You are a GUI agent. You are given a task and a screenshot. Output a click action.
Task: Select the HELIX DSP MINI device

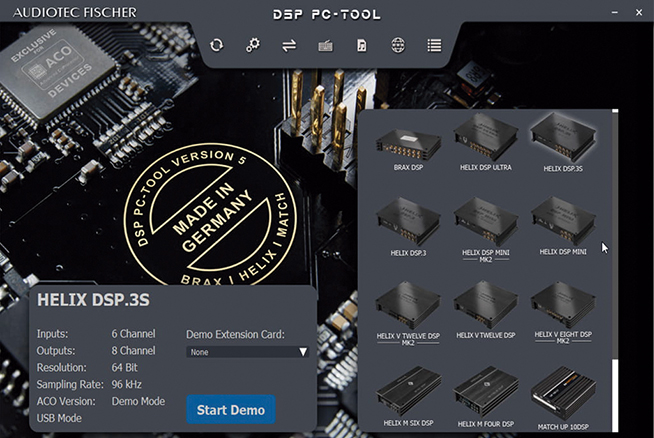(563, 227)
